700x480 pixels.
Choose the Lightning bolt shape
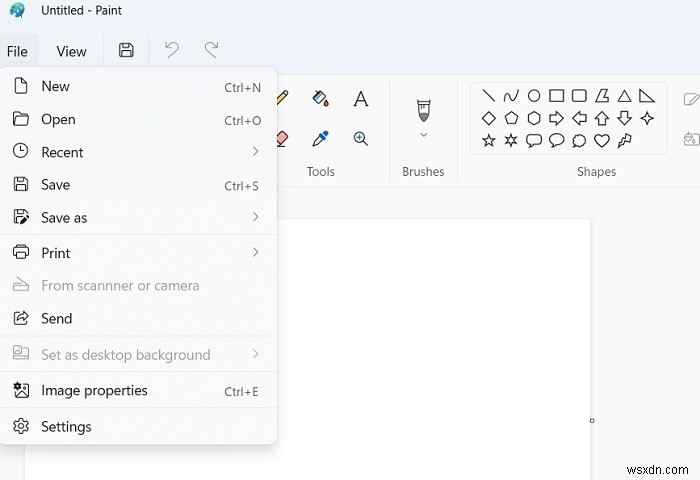625,141
